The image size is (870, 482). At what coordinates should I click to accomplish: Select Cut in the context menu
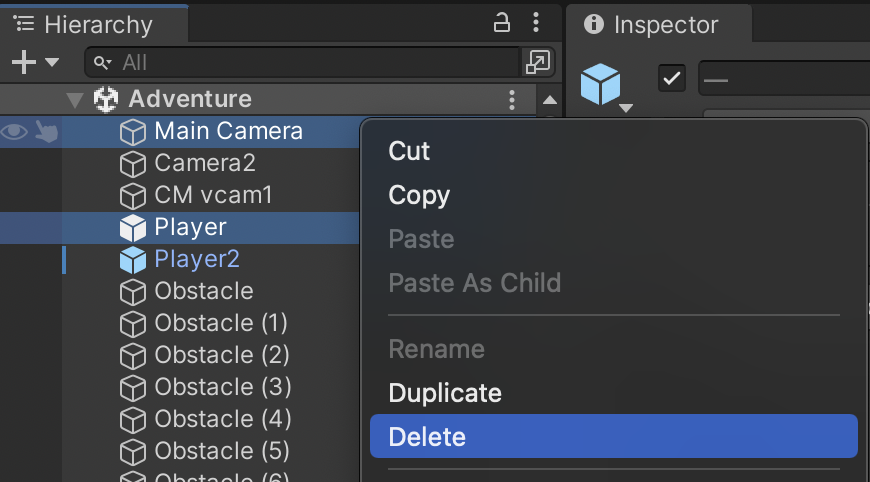(409, 151)
